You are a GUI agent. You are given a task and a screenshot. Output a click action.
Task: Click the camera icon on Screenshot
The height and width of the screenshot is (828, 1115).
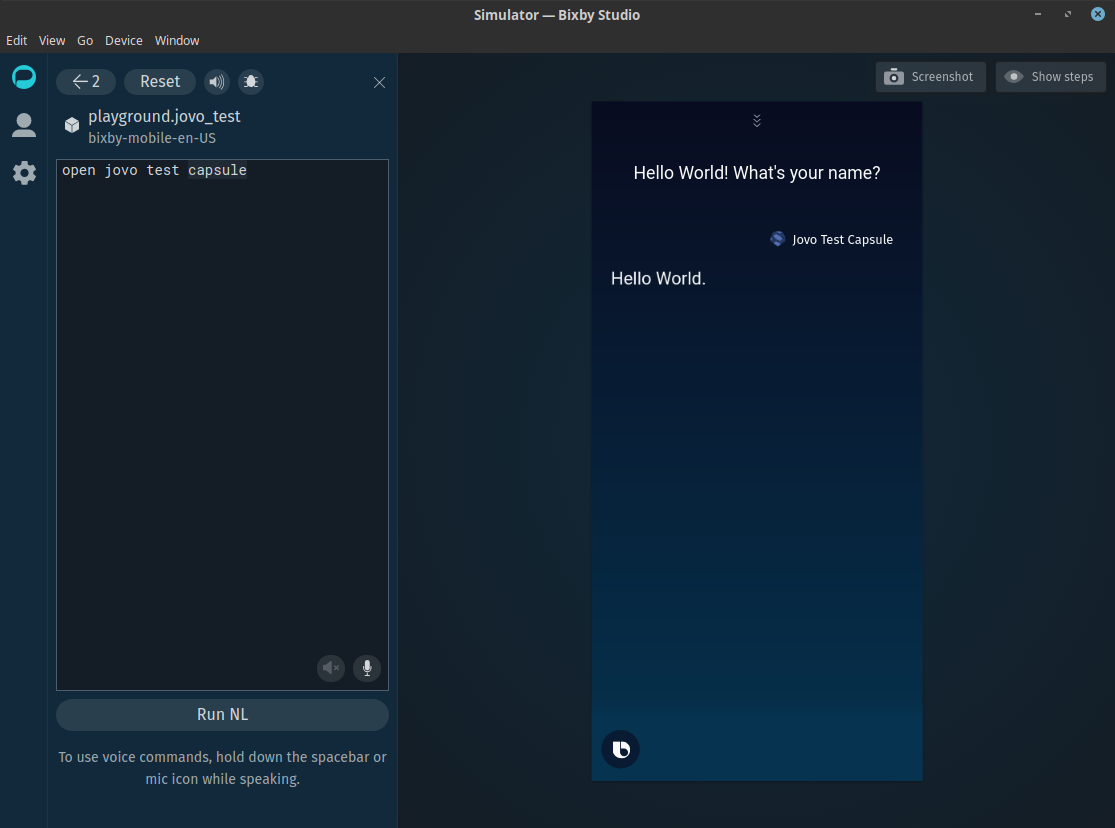coord(894,77)
